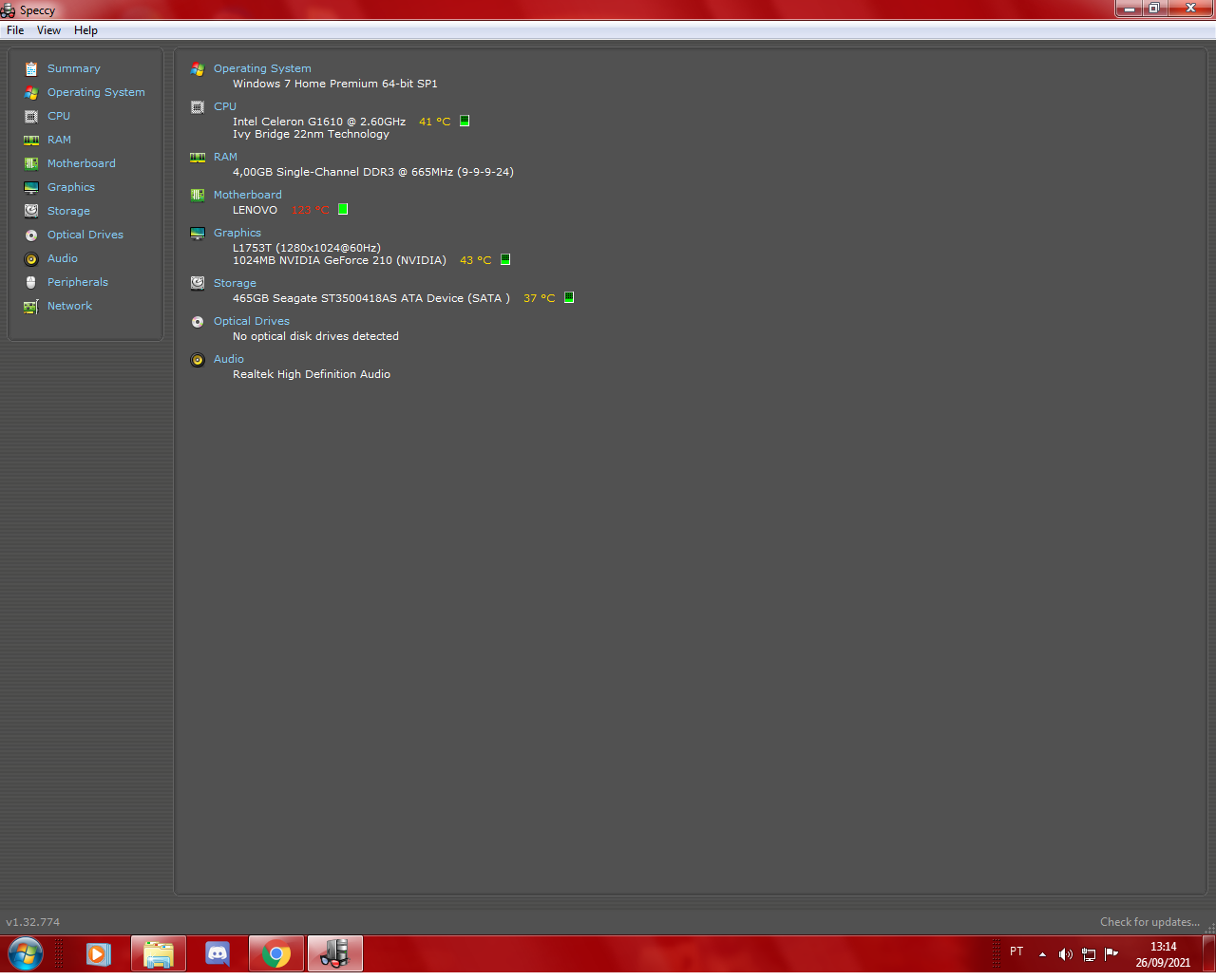The height and width of the screenshot is (980, 1216).
Task: Click the 41 °C CPU temperature value
Action: click(435, 122)
